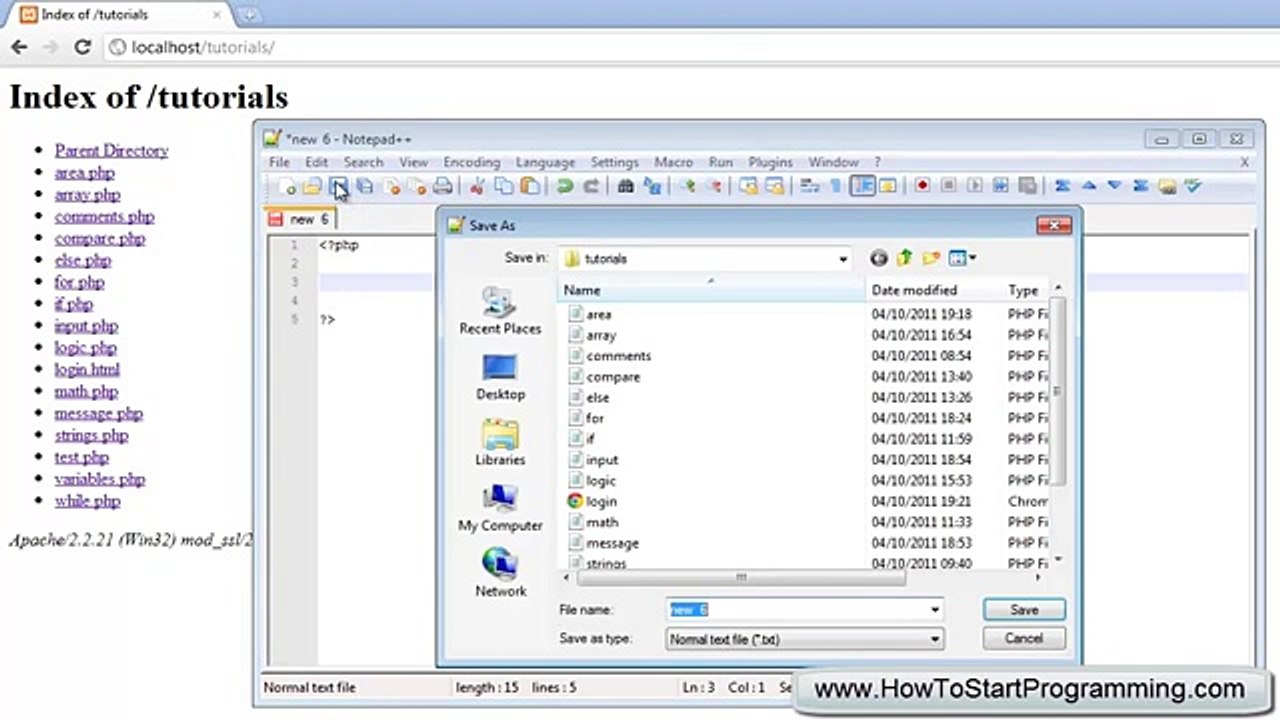Click the Save button in the dialog
1280x720 pixels.
tap(1024, 609)
